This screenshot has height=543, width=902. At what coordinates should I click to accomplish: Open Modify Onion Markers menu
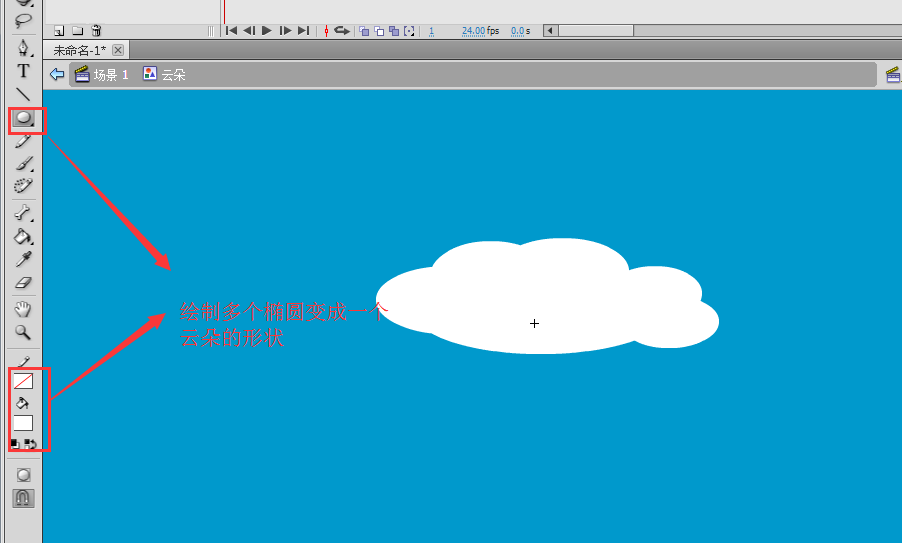coord(409,31)
